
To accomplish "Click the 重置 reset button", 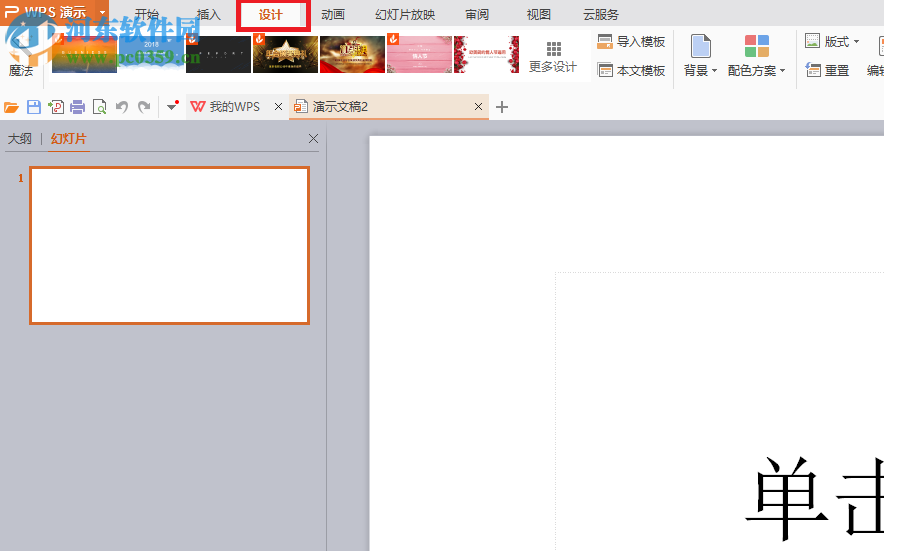I will (827, 71).
